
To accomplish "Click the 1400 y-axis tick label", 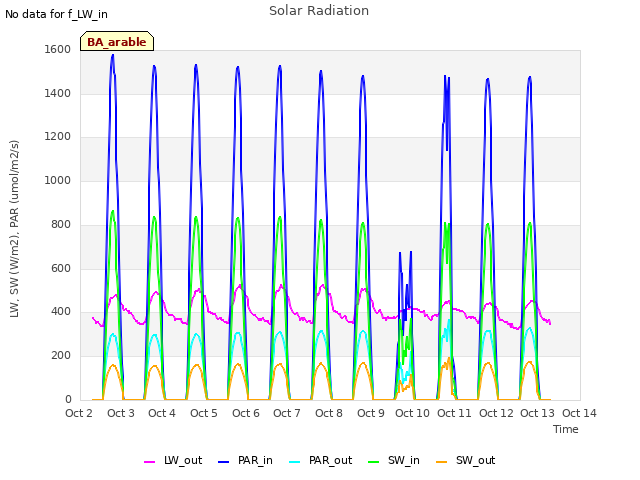I will (x=58, y=94).
